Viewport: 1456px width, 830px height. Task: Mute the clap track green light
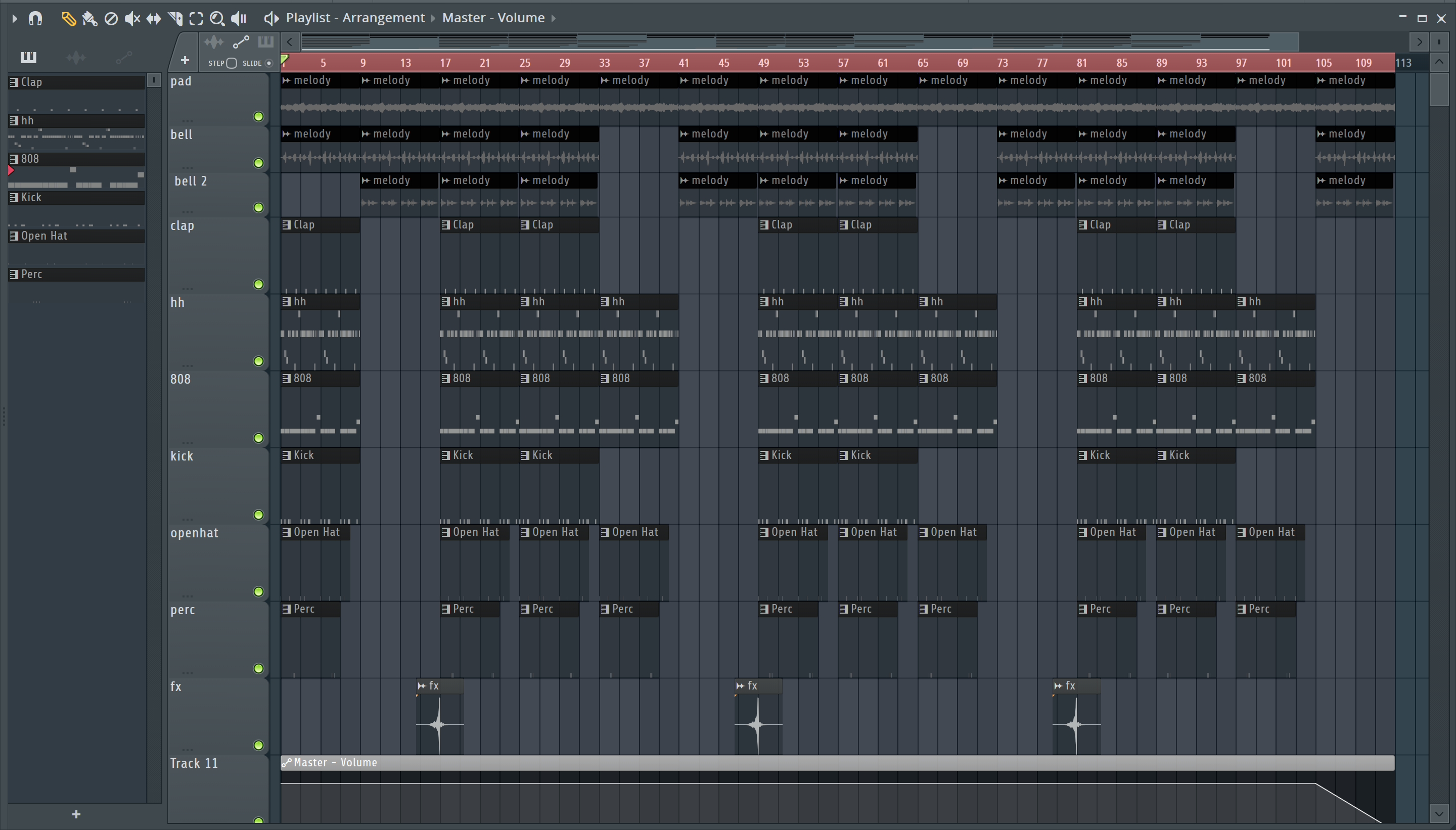[x=258, y=285]
